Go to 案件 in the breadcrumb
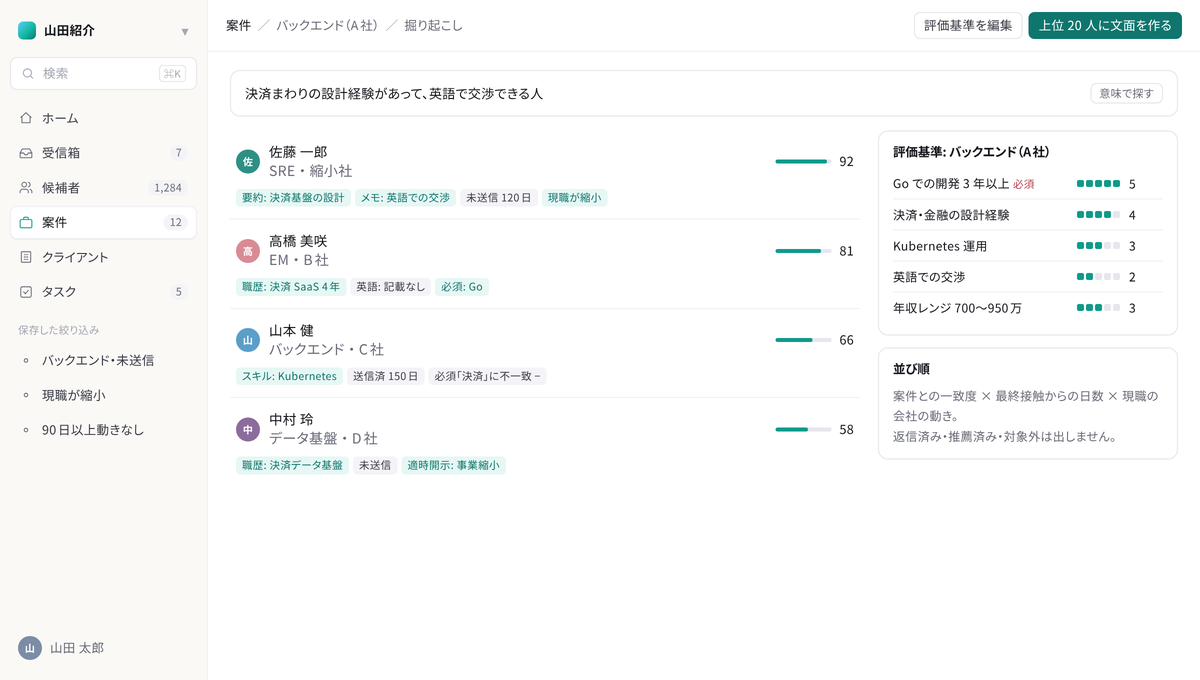This screenshot has height=680, width=1200. 238,26
